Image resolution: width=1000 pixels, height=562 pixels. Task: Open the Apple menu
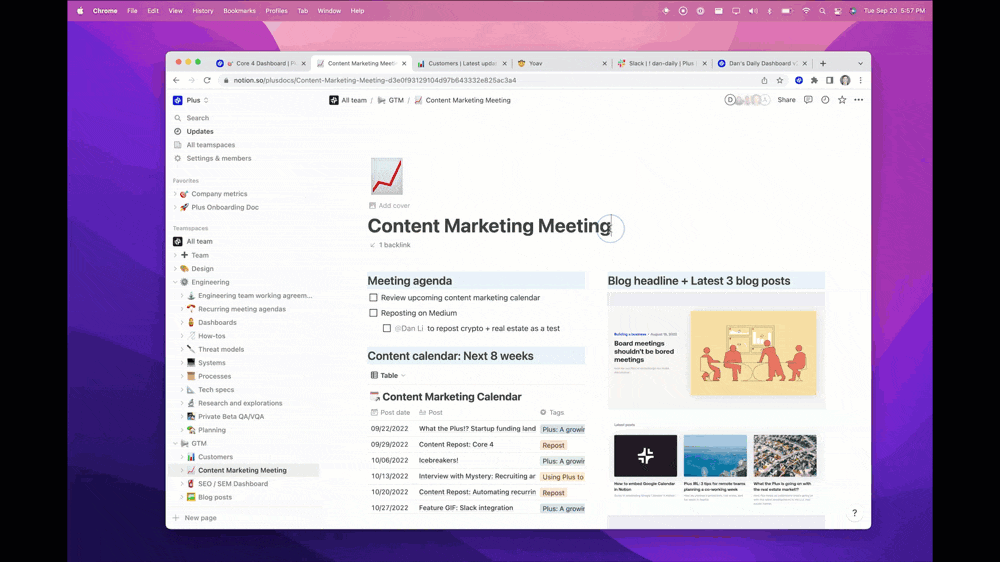[x=80, y=11]
